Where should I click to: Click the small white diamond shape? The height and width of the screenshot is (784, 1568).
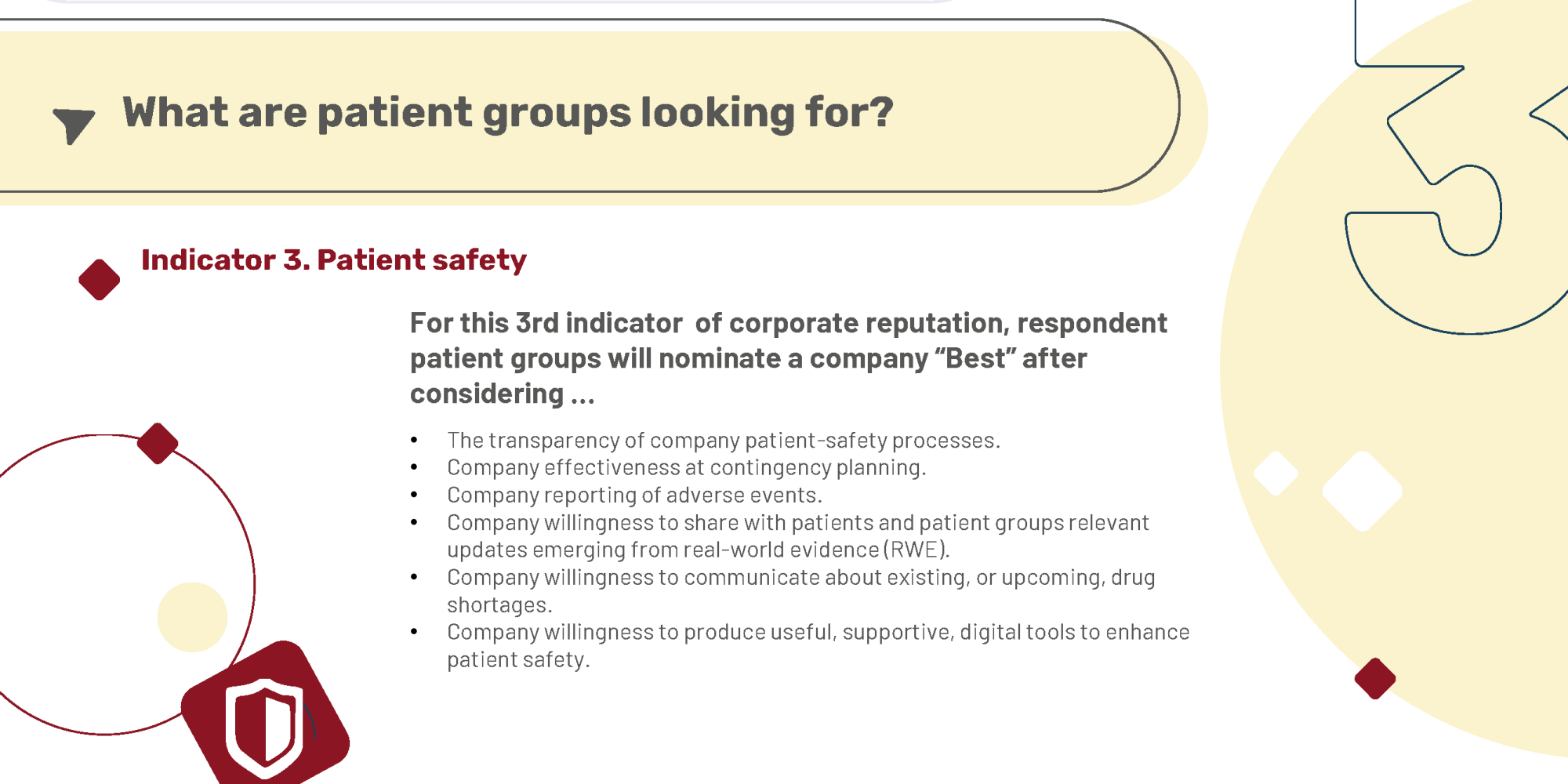point(1276,474)
